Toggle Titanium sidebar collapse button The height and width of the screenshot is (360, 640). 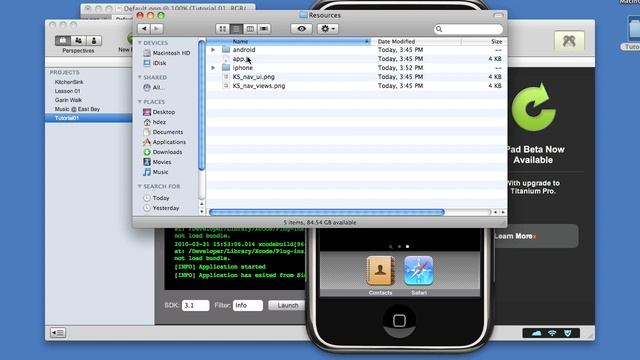(x=58, y=333)
